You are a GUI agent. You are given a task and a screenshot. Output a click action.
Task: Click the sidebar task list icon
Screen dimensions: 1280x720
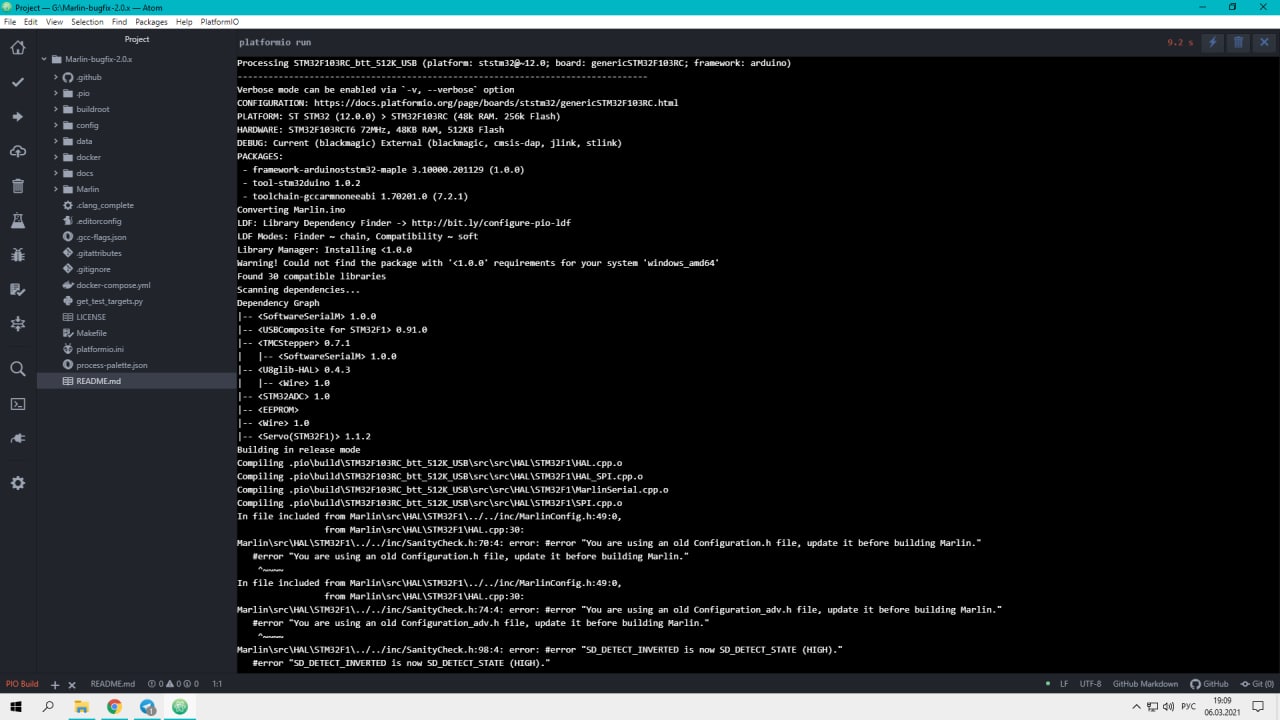tap(18, 290)
